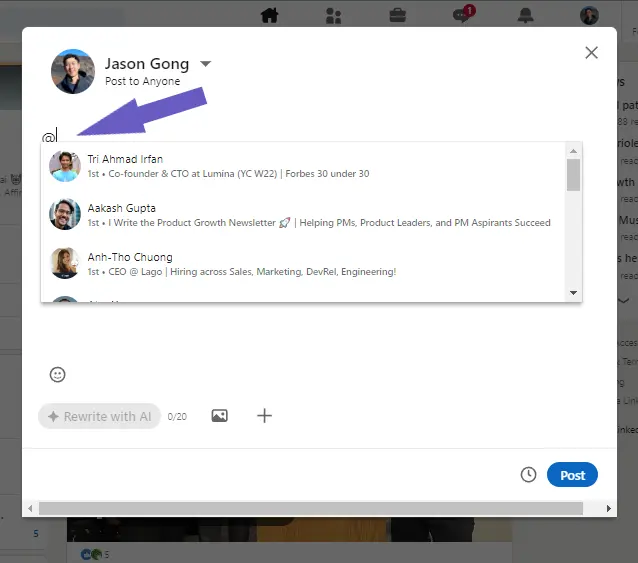Click the suggestion list scroll down arrow
This screenshot has width=638, height=563.
[x=573, y=293]
